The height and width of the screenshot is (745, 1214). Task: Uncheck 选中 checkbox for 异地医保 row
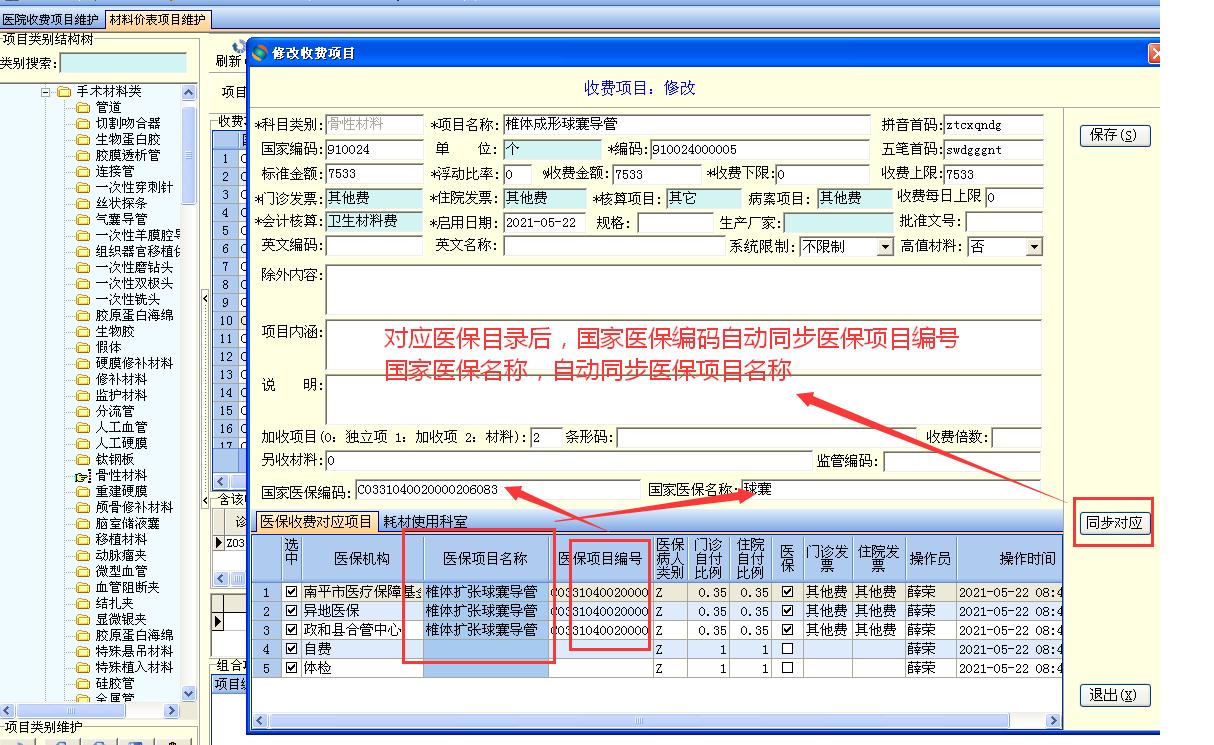[x=292, y=611]
